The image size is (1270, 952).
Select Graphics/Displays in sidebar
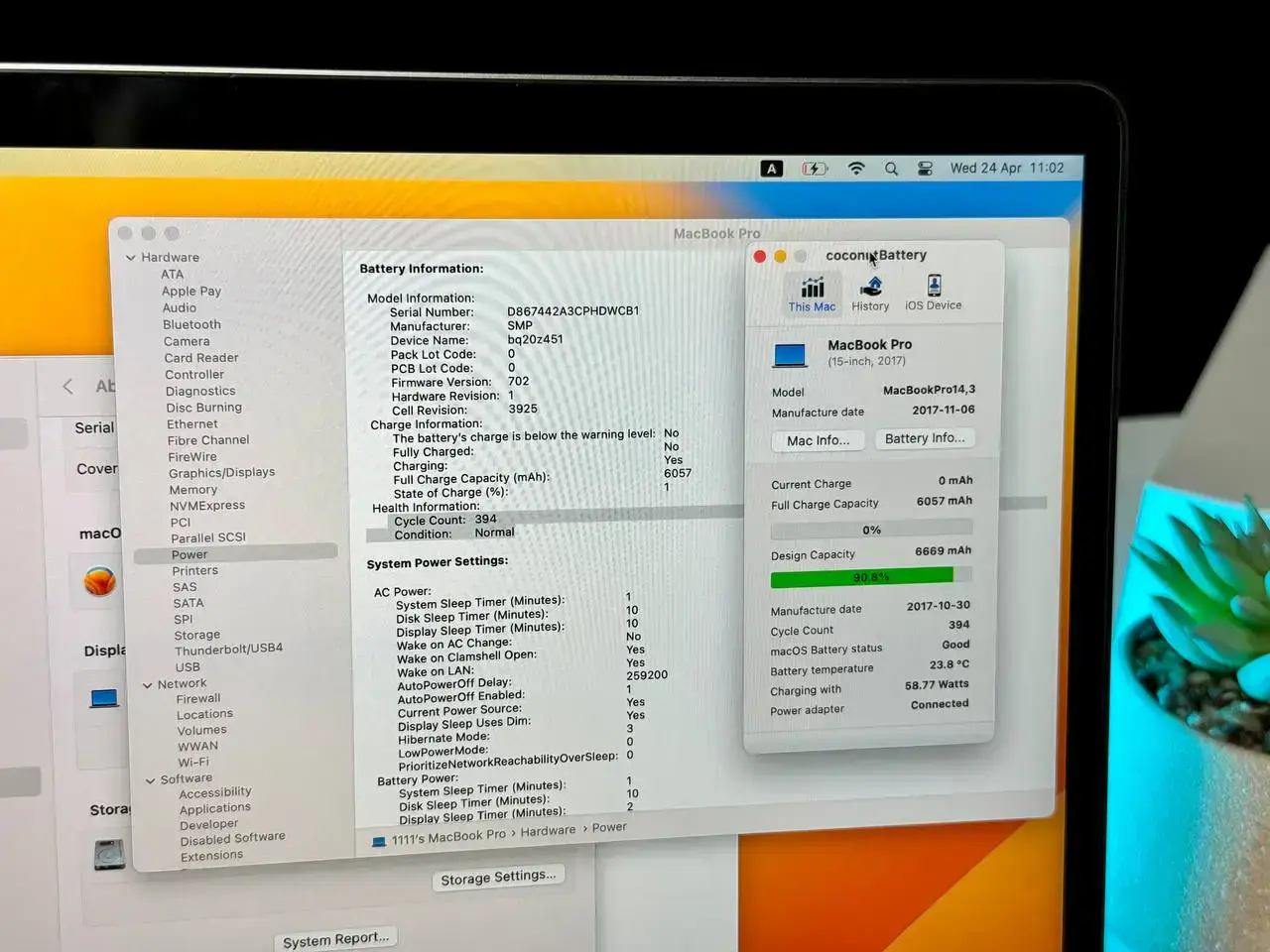(222, 473)
